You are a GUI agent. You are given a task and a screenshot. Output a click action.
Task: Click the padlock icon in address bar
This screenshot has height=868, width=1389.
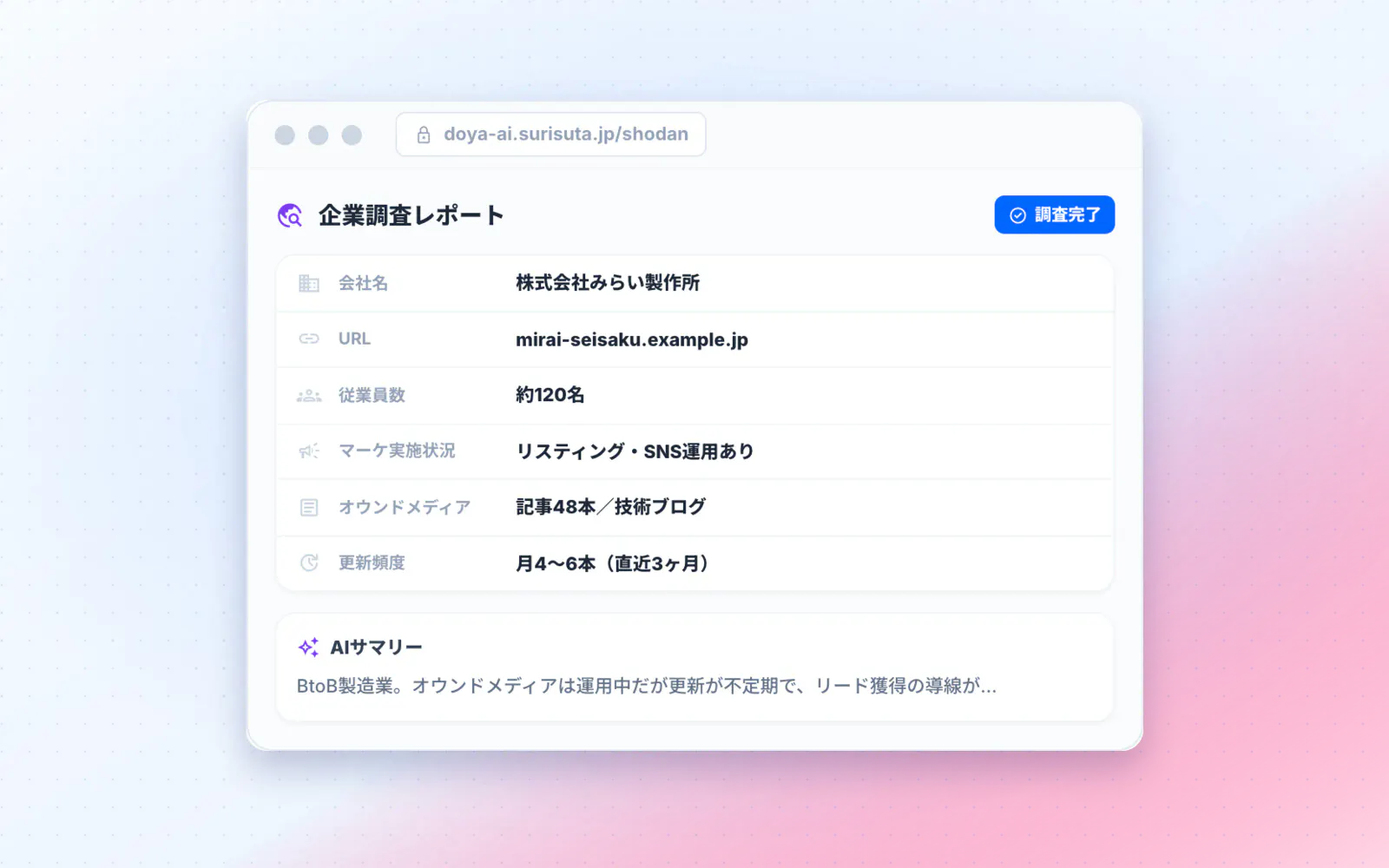click(424, 135)
